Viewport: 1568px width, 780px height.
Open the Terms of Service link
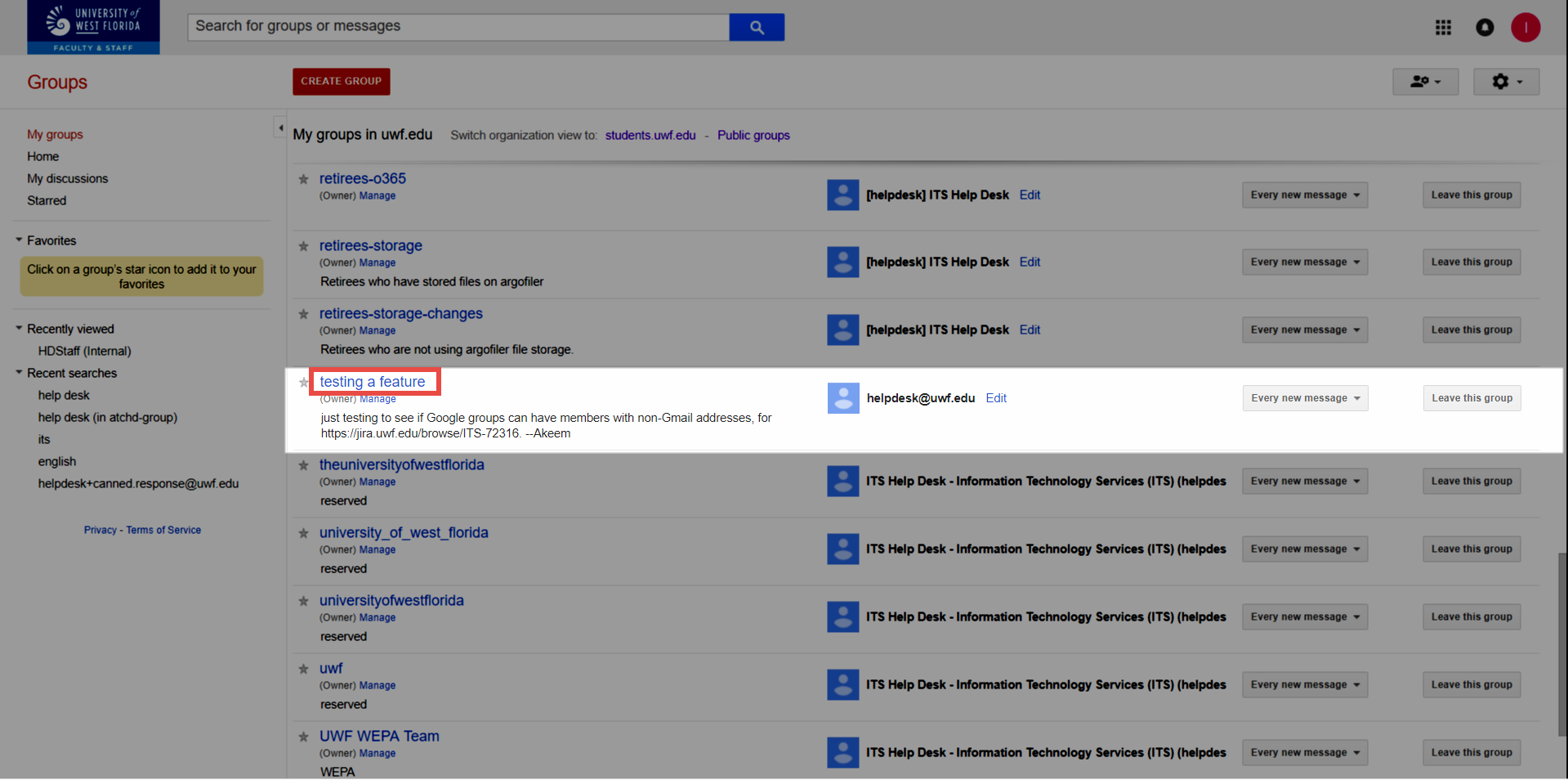click(163, 530)
